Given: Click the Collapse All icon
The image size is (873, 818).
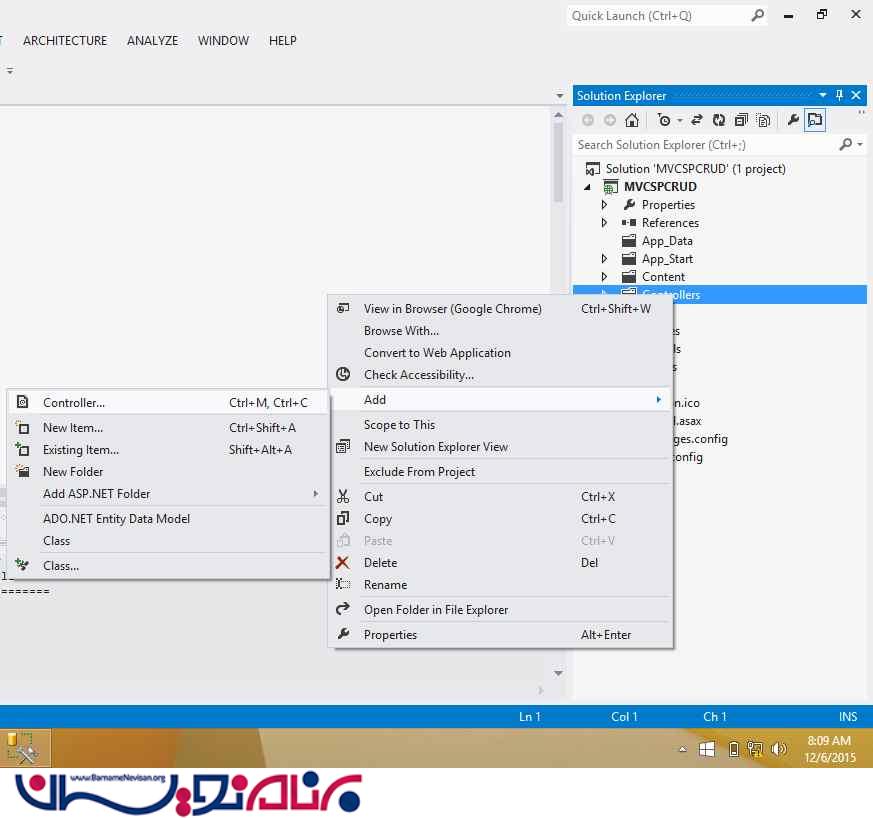Looking at the screenshot, I should [x=741, y=120].
